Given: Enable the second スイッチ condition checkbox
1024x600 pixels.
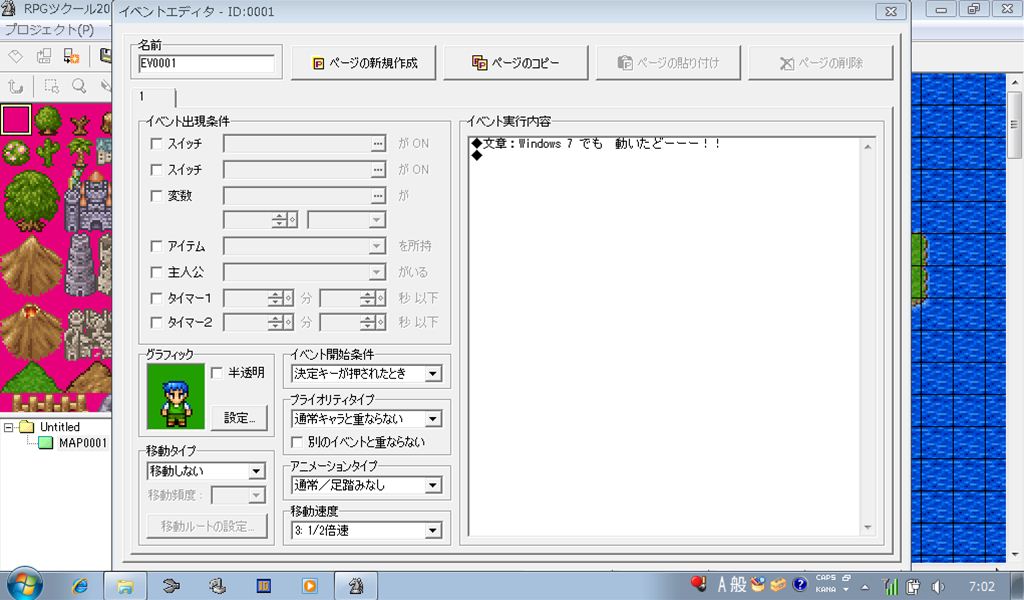Looking at the screenshot, I should pyautogui.click(x=156, y=170).
